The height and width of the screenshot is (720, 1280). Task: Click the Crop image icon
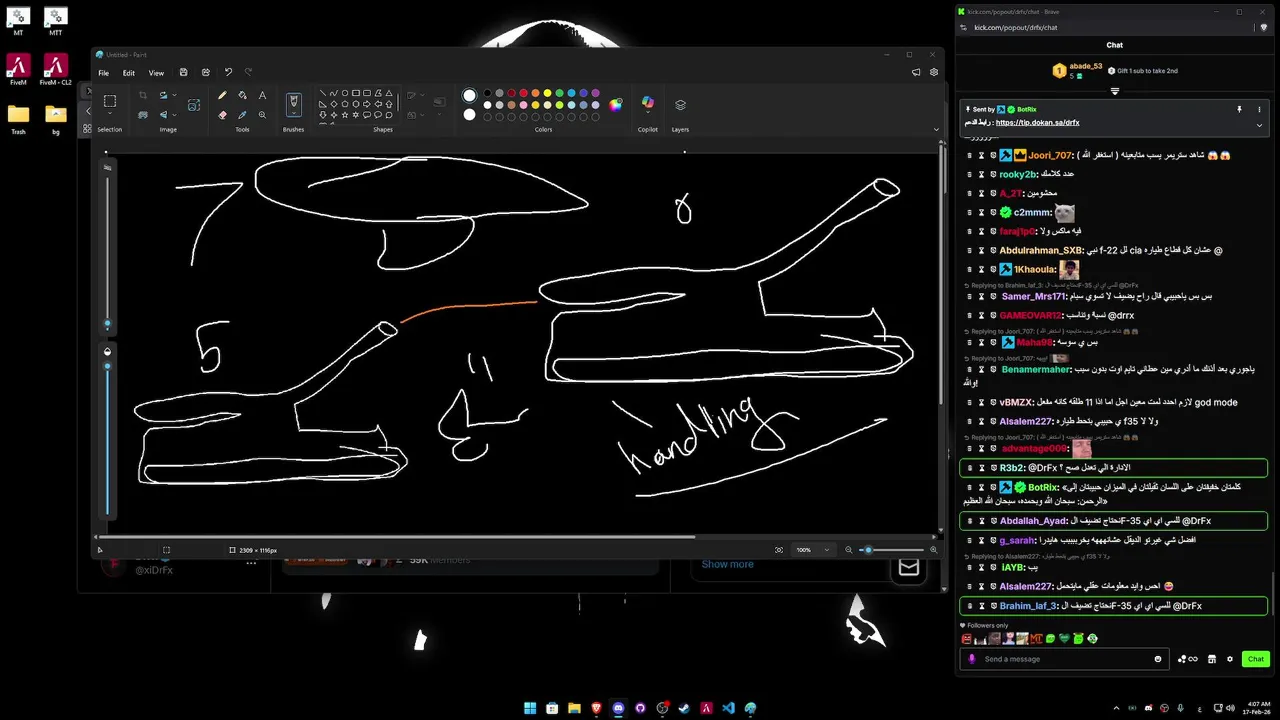coord(143,96)
